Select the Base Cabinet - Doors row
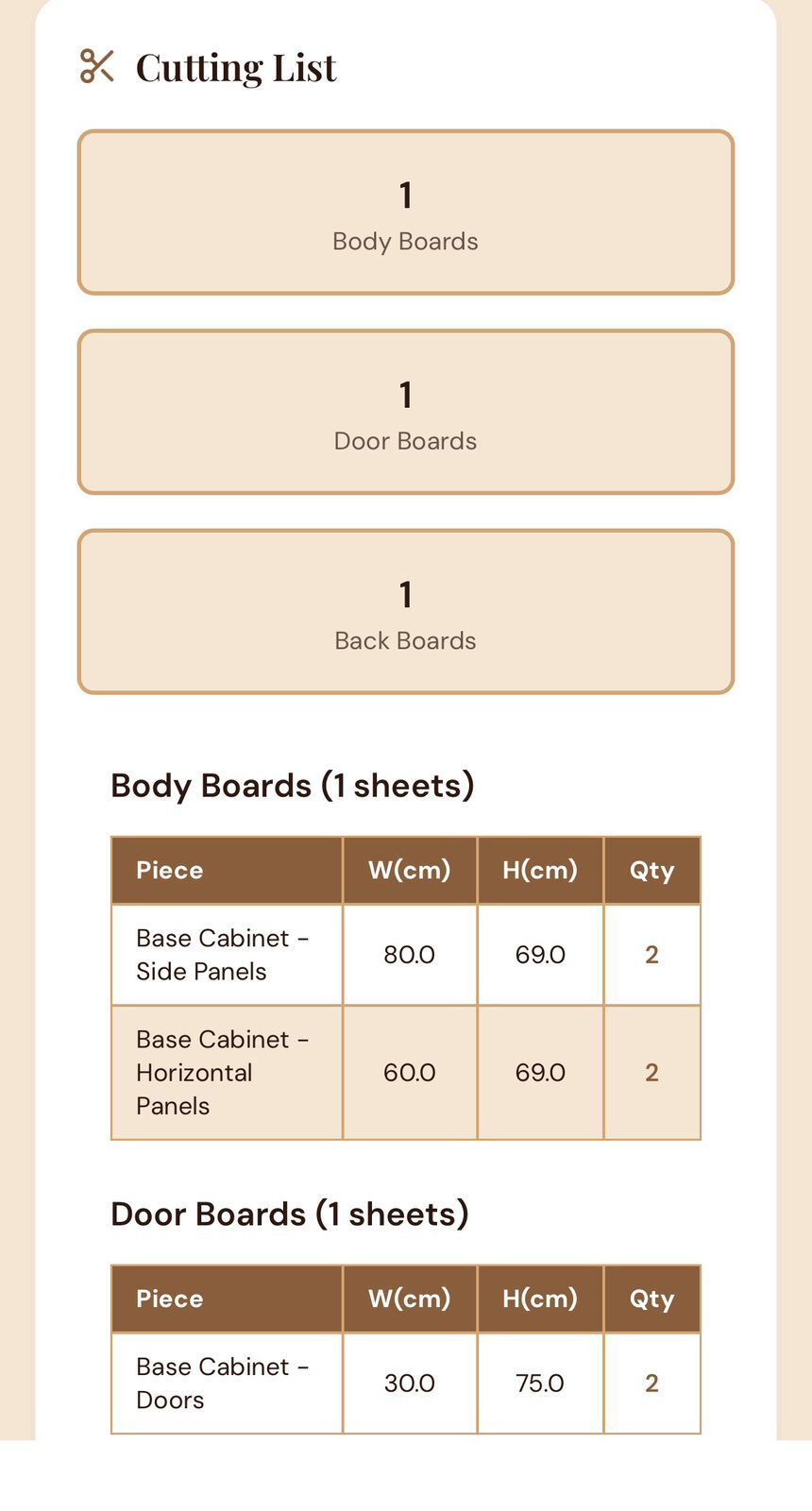 406,1384
